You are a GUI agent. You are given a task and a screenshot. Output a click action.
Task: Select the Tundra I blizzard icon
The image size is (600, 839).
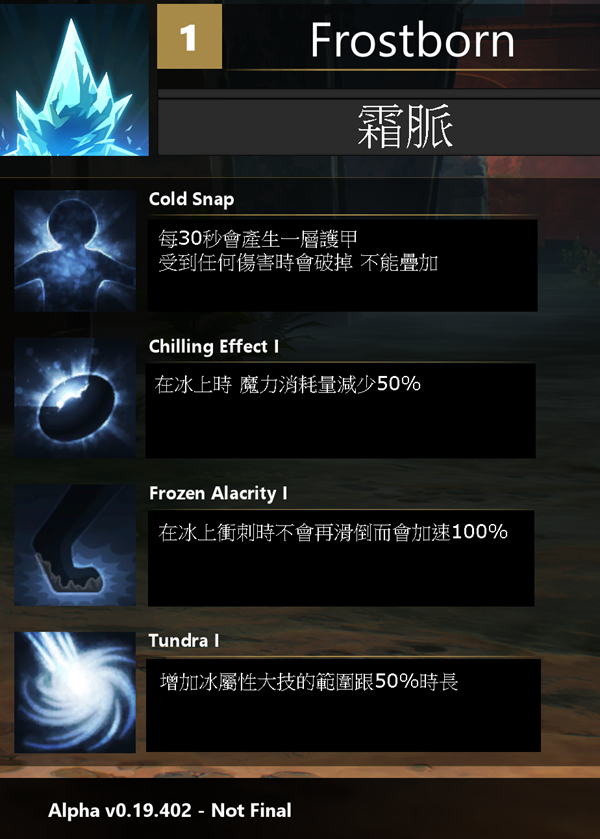click(x=75, y=692)
